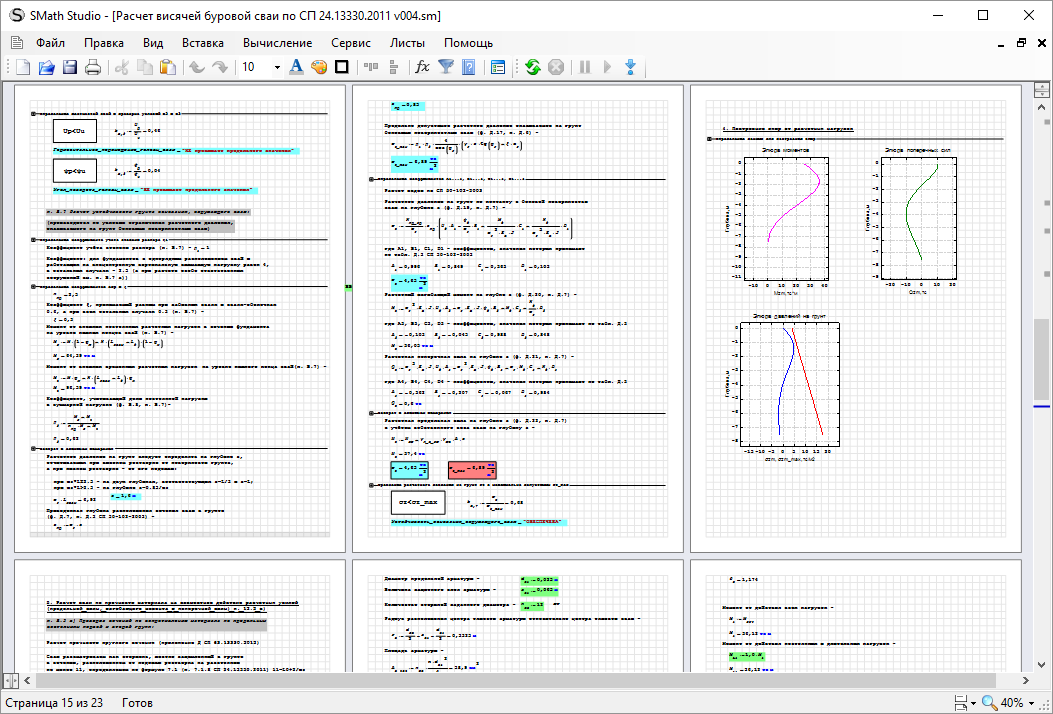Click the Undo arrow in the toolbar
Image resolution: width=1053 pixels, height=714 pixels.
coord(196,67)
